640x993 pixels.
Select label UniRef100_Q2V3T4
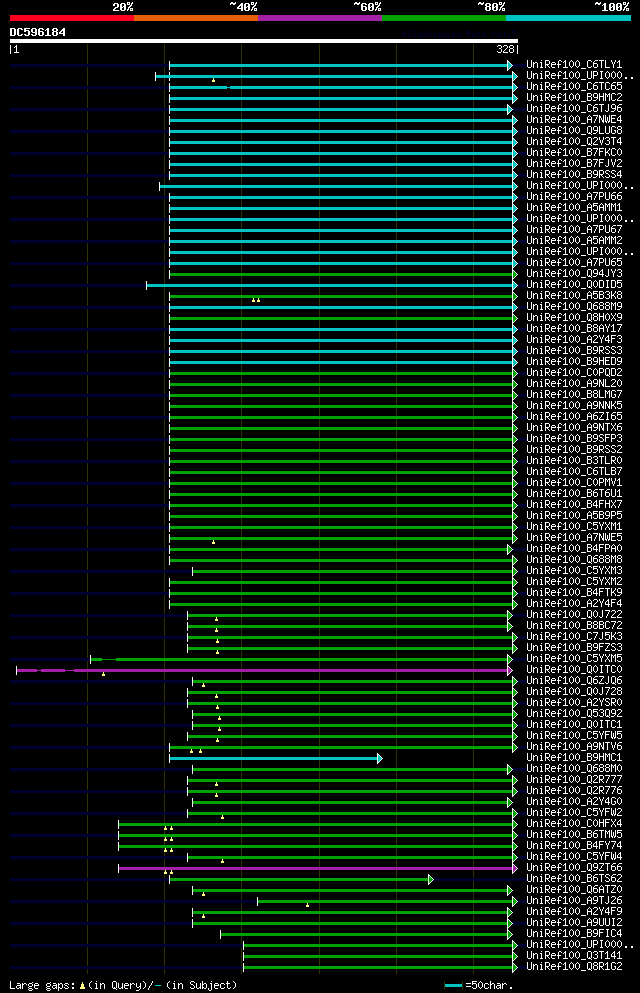[x=574, y=142]
